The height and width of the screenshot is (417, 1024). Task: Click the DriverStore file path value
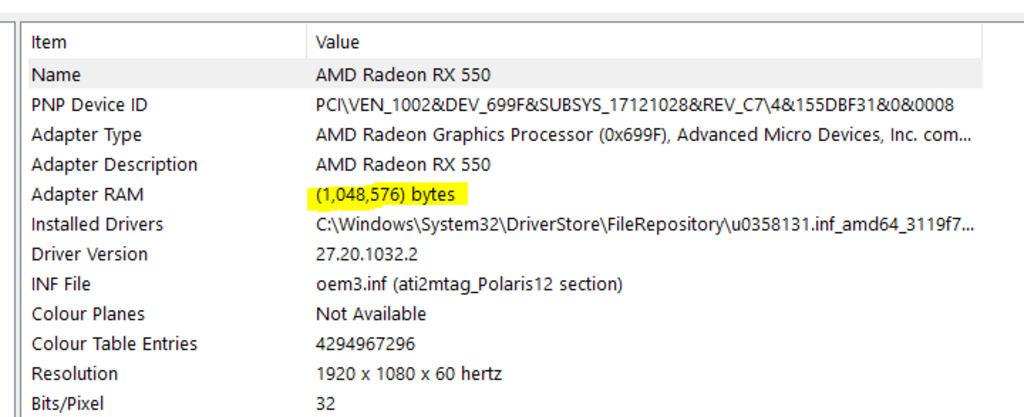644,225
